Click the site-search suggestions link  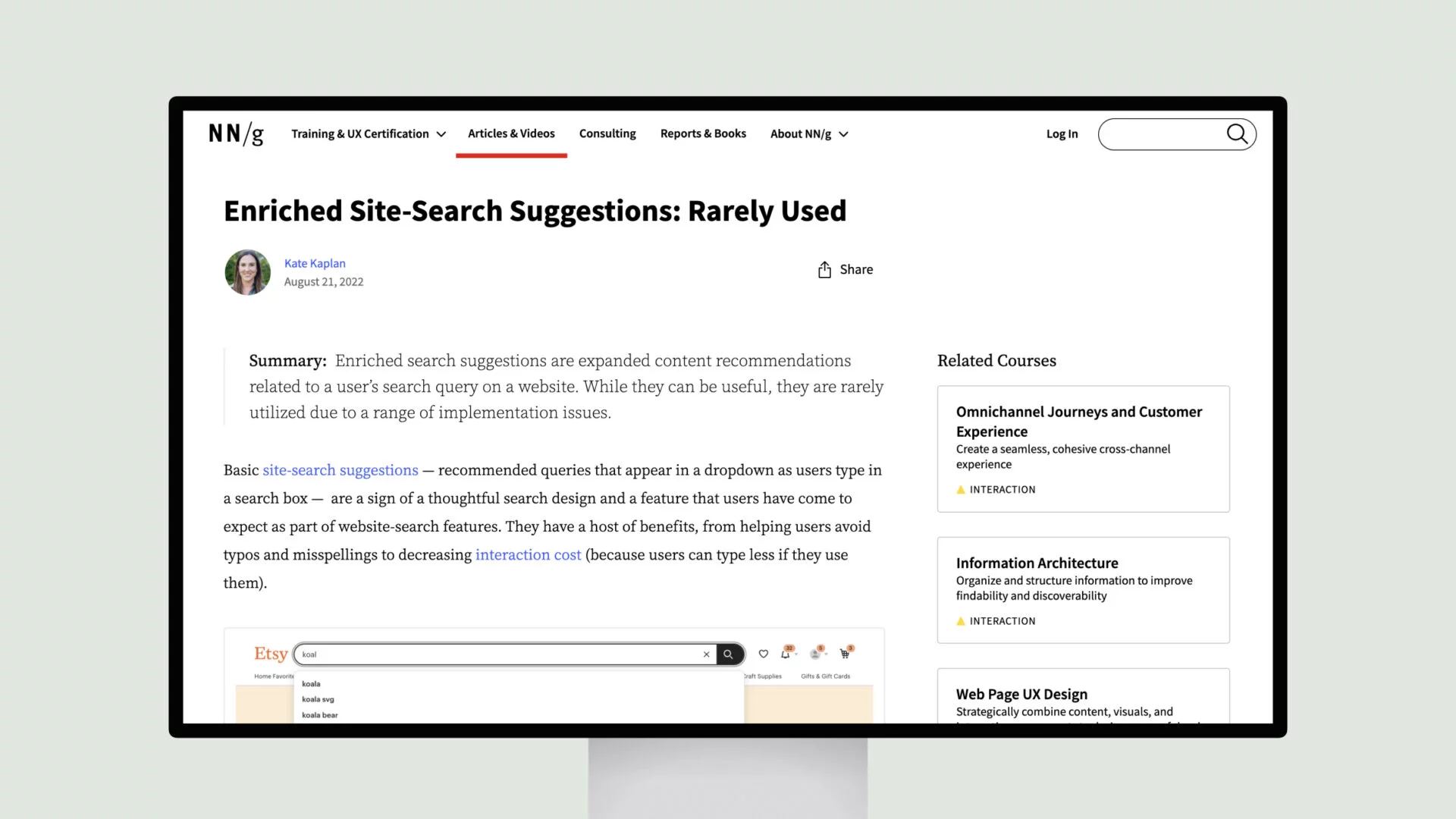tap(340, 470)
